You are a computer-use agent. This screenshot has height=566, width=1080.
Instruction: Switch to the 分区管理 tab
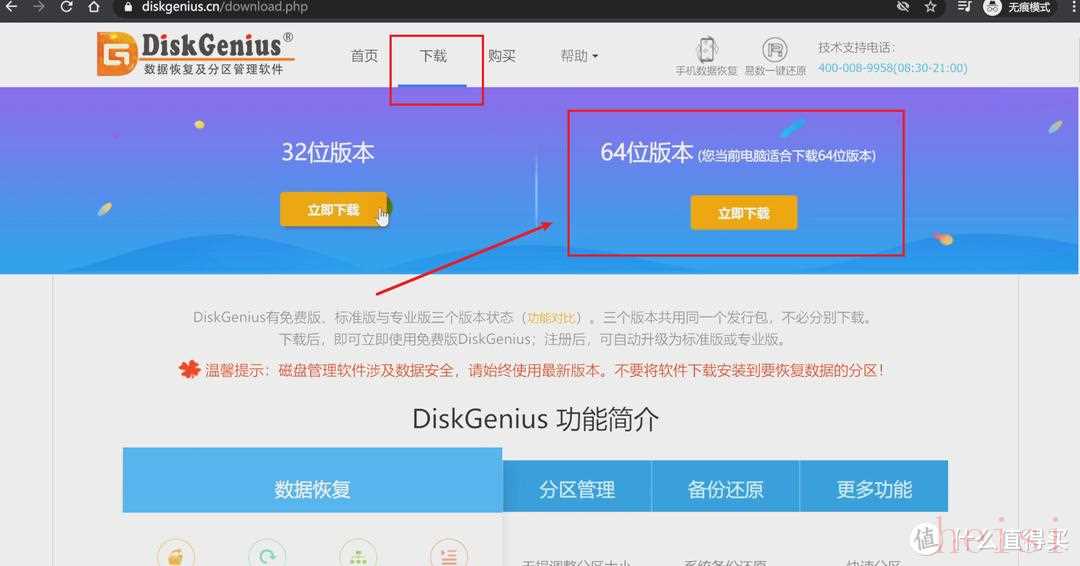pyautogui.click(x=577, y=490)
